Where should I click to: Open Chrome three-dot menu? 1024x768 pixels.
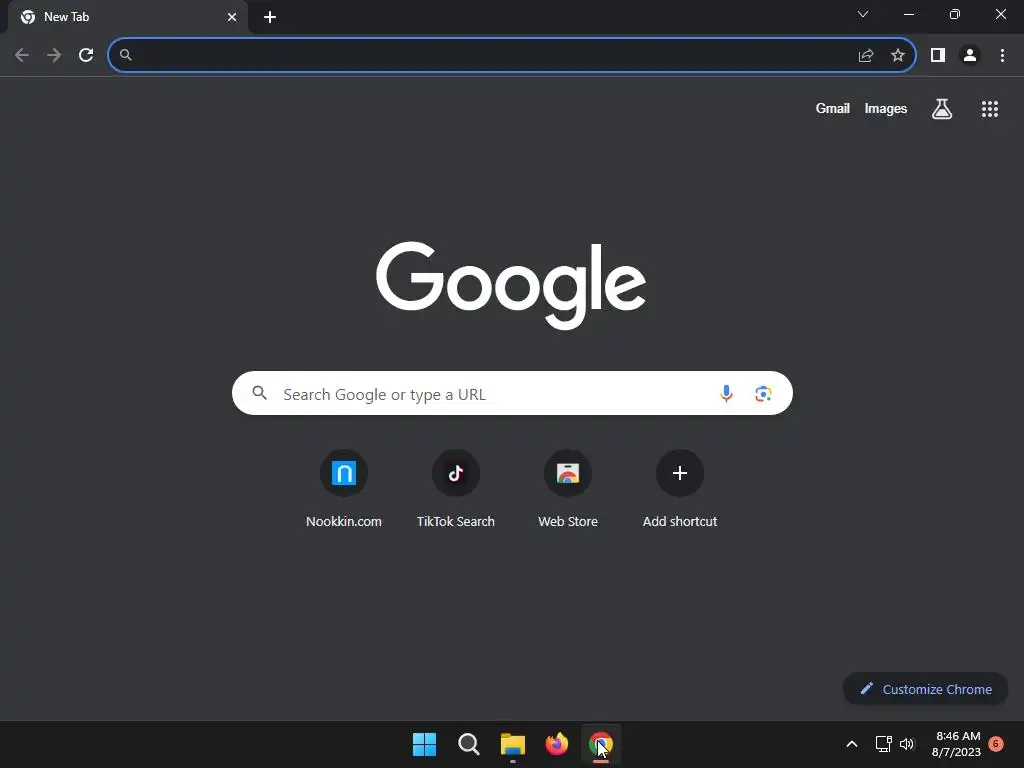tap(1002, 55)
